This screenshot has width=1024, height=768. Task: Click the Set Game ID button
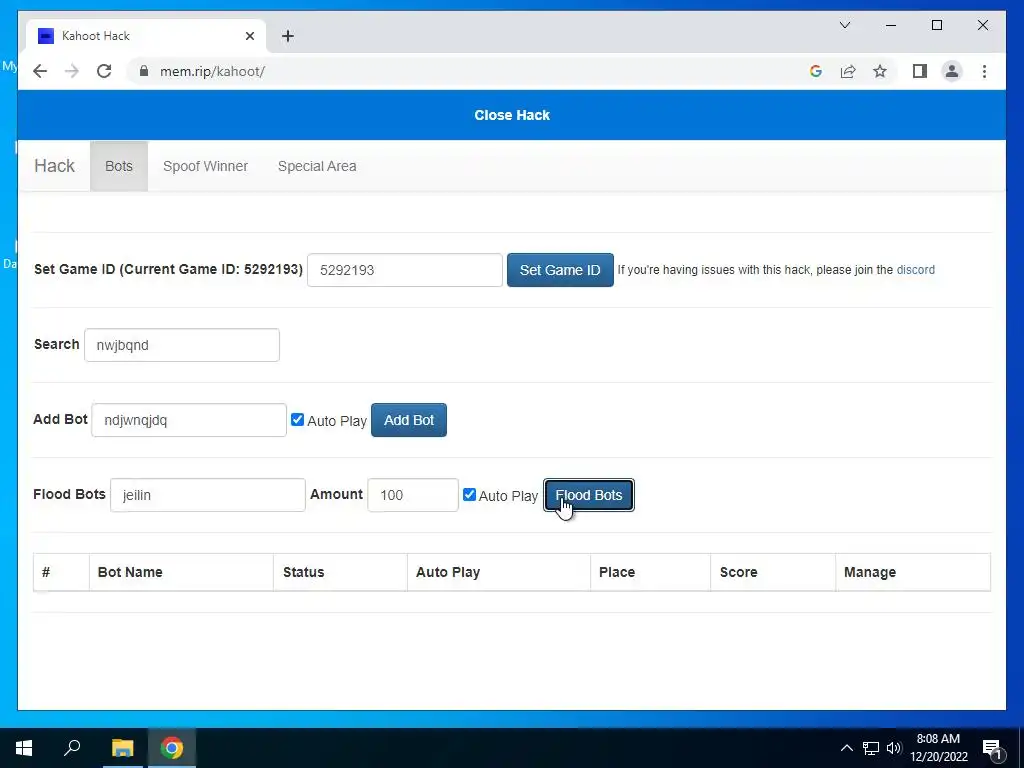point(560,270)
